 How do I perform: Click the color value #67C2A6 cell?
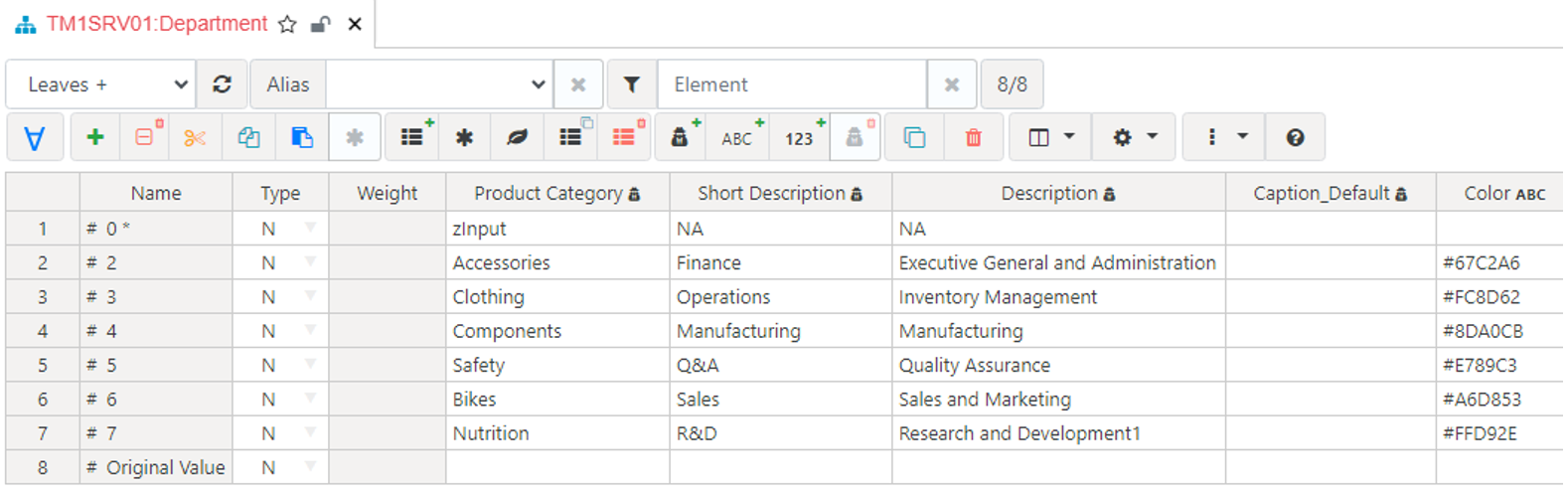[x=1500, y=262]
